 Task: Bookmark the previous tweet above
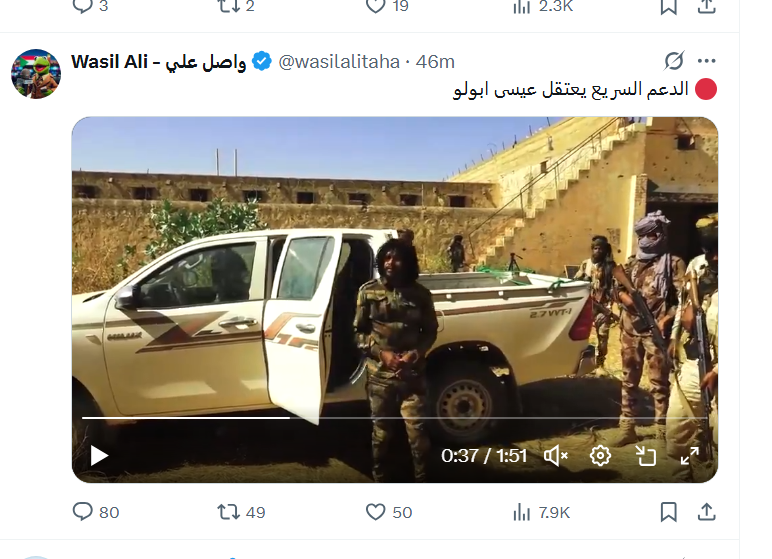[668, 6]
